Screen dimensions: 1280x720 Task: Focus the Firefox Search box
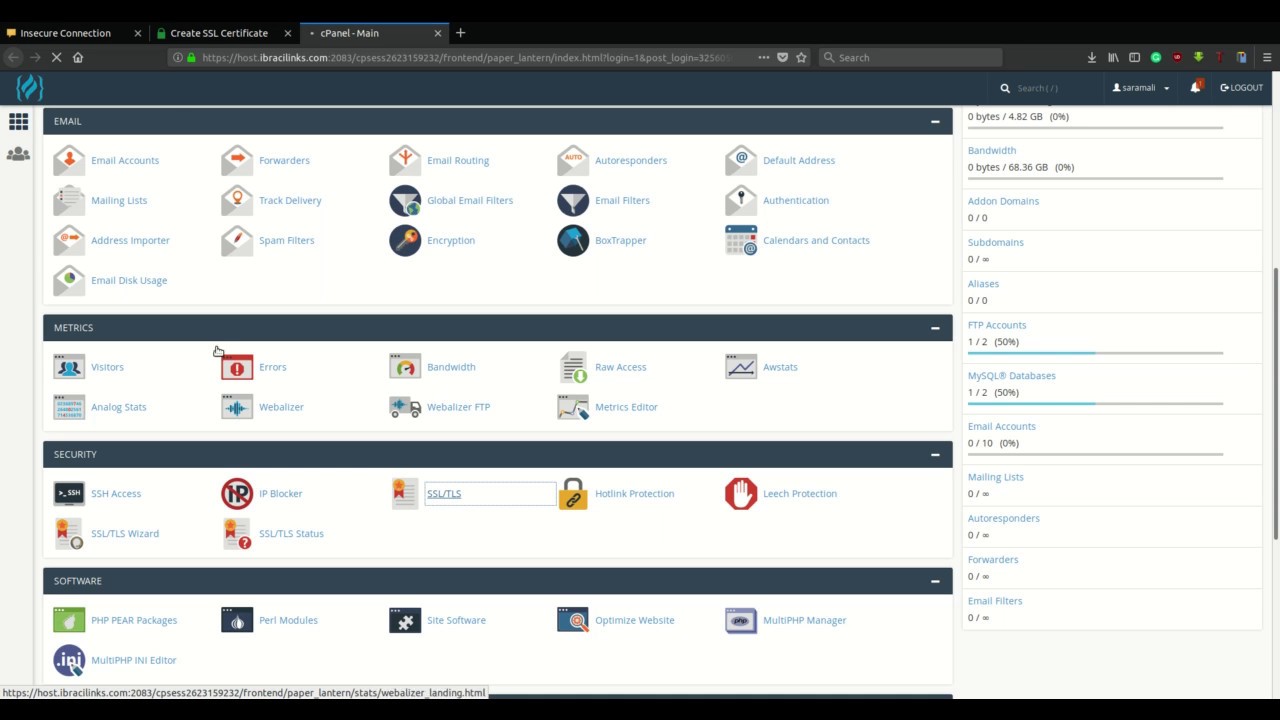910,57
